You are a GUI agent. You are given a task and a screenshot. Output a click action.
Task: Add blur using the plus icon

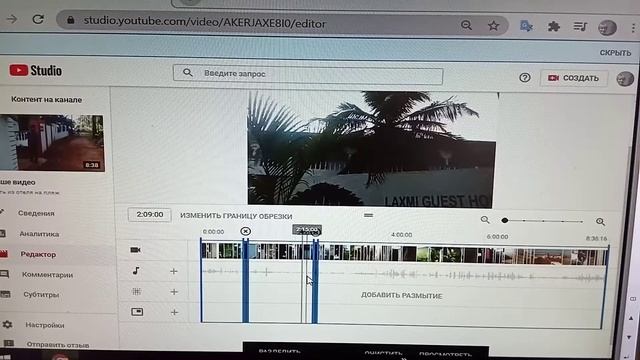tap(174, 292)
